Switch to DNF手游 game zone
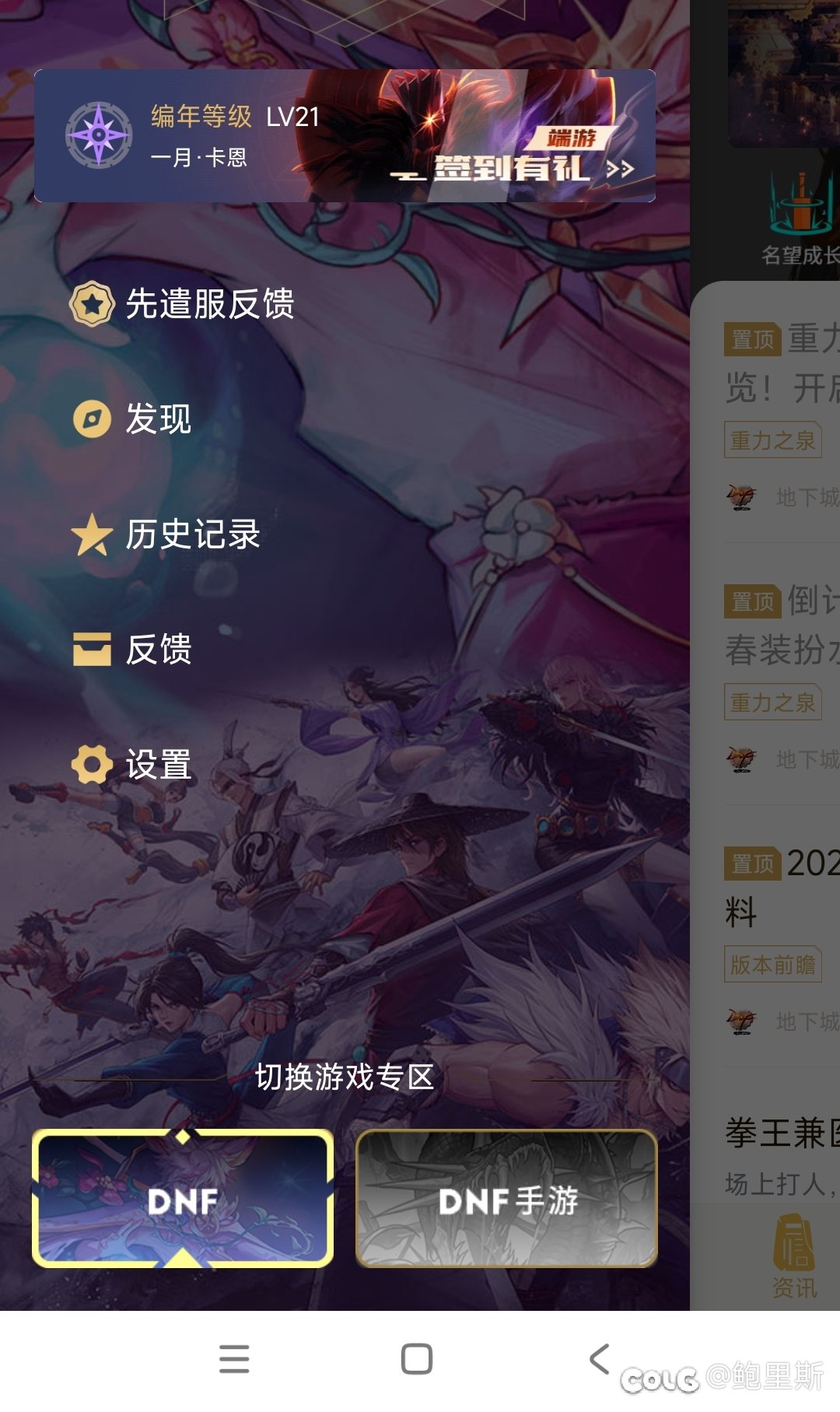The image size is (840, 1412). (x=506, y=1199)
